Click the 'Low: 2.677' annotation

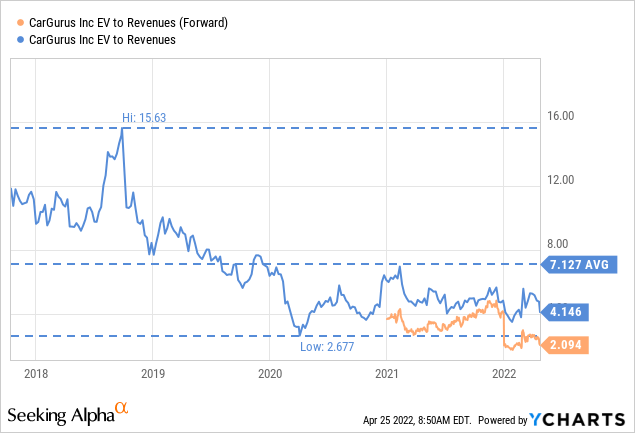point(327,347)
